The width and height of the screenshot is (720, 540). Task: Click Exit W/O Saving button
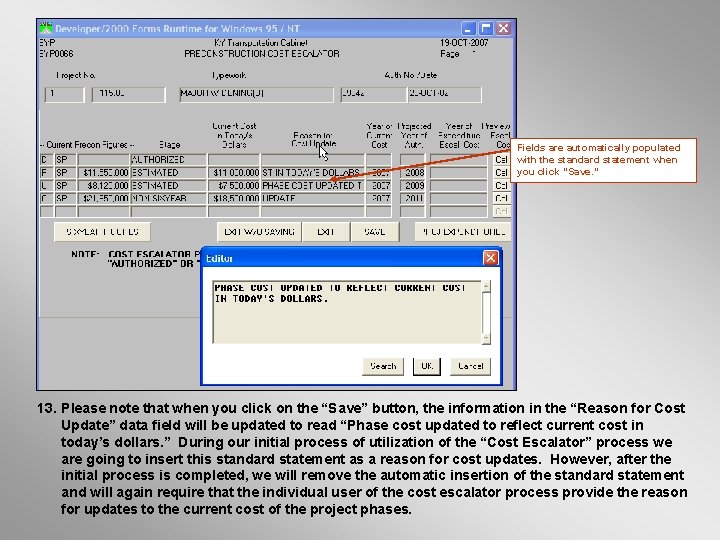(x=259, y=232)
